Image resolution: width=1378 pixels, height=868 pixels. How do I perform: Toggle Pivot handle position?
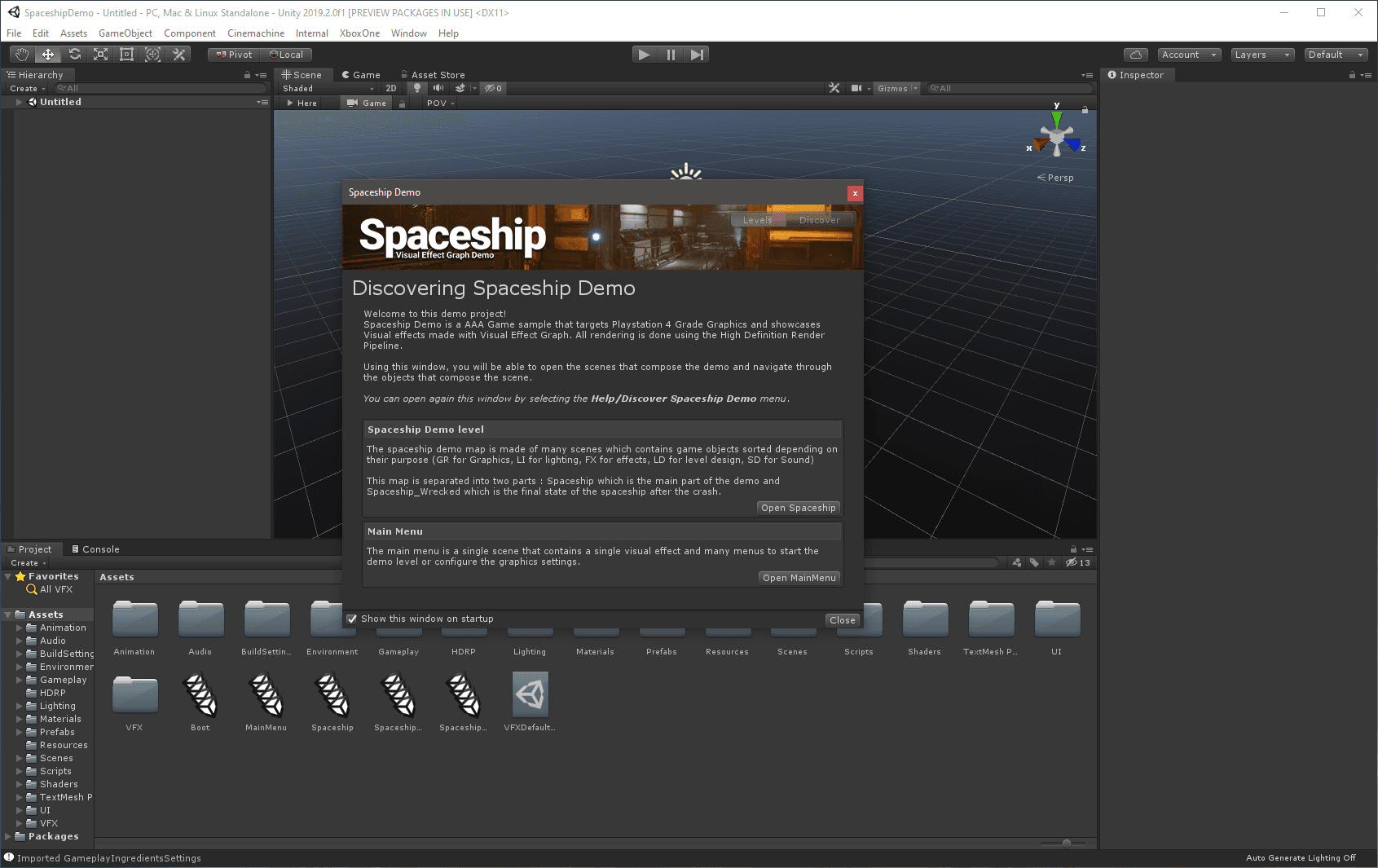(234, 55)
